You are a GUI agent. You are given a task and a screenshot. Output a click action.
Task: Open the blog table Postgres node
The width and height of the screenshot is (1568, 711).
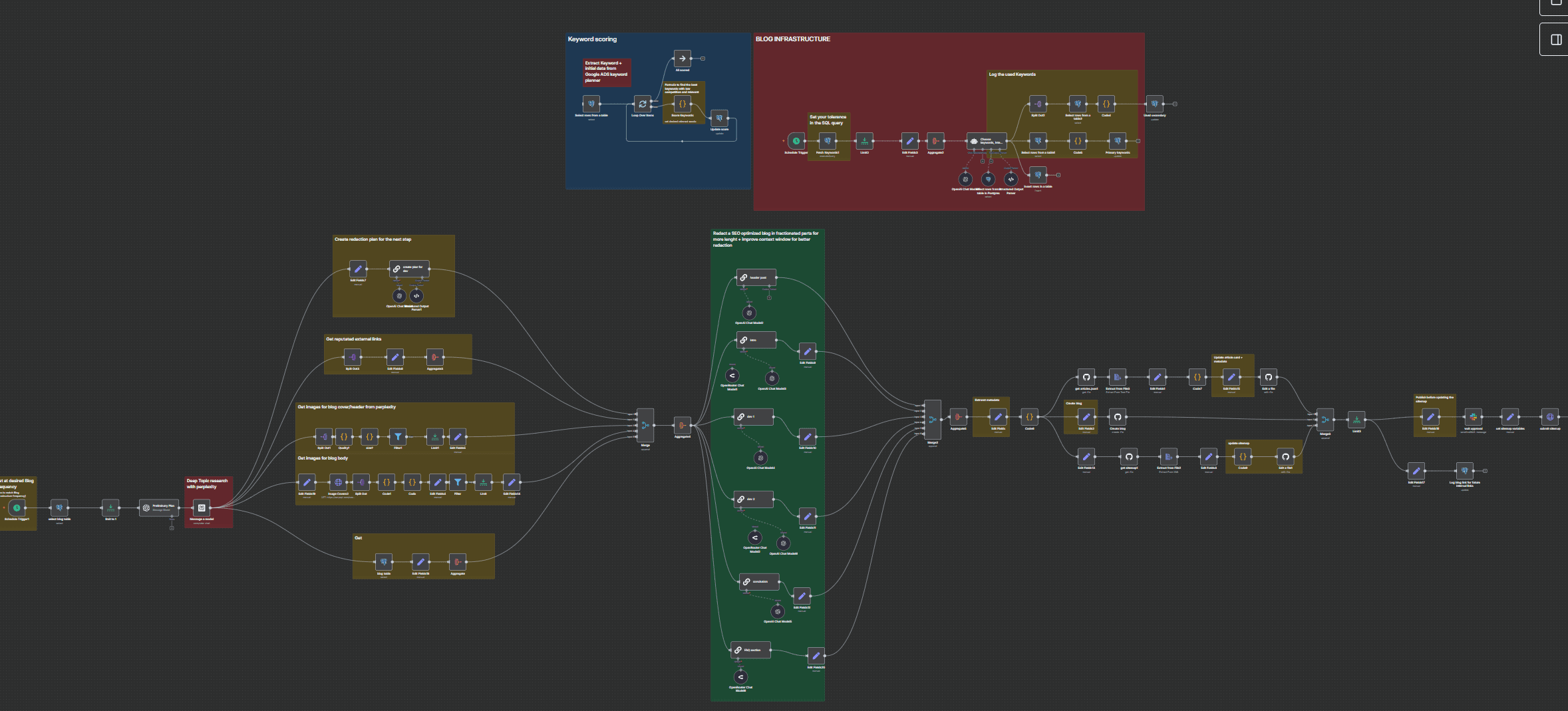click(x=384, y=562)
